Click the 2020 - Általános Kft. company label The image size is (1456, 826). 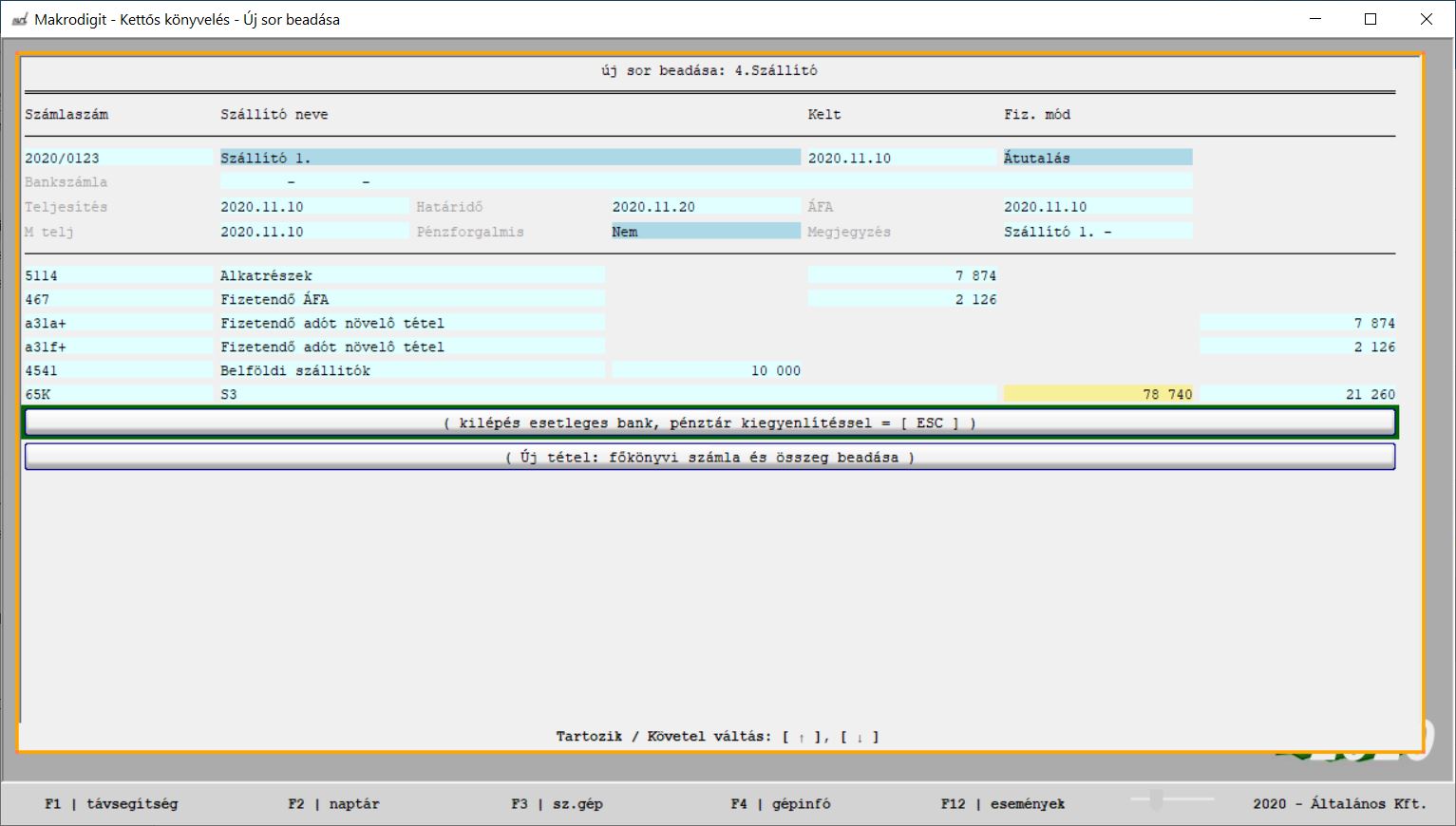(x=1339, y=803)
